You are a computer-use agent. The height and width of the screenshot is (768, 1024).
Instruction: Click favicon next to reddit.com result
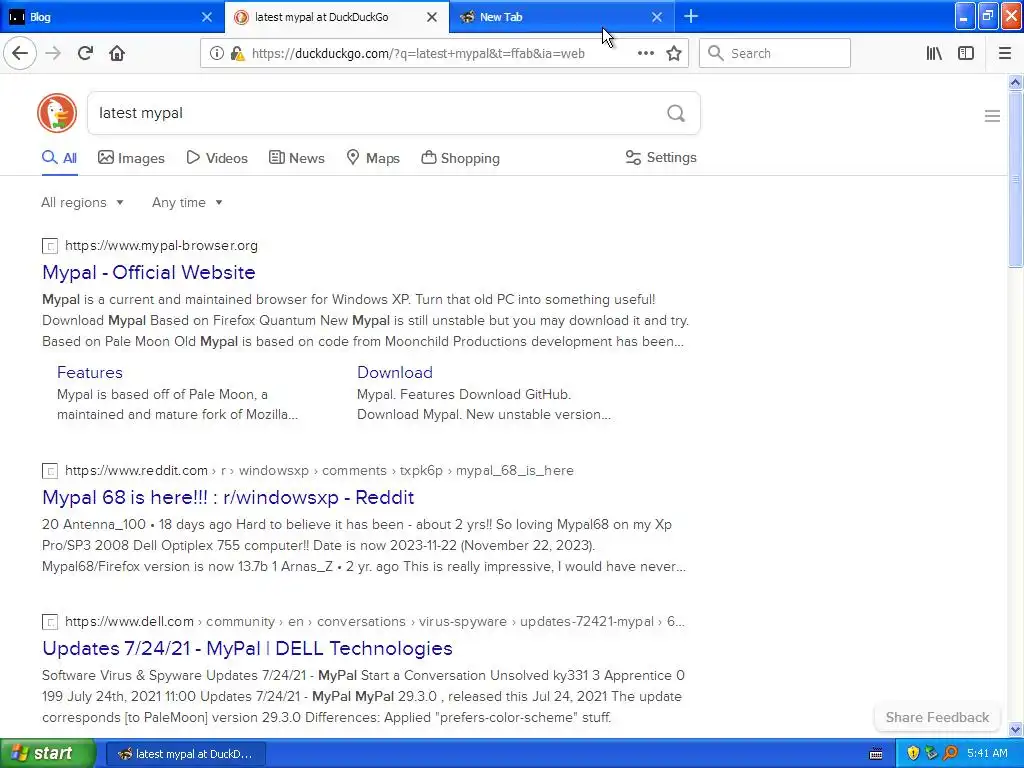tap(50, 471)
